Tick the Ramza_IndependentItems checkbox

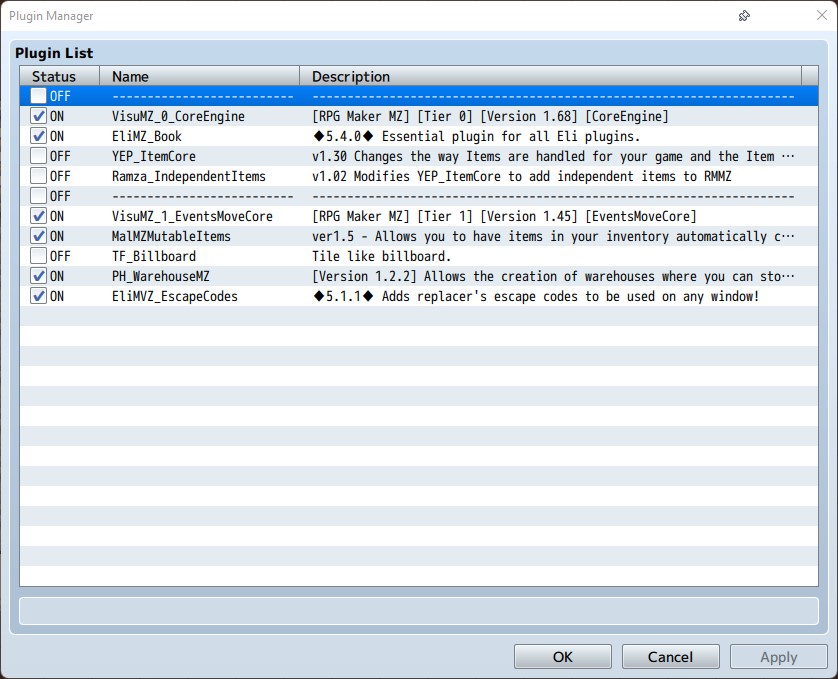38,176
